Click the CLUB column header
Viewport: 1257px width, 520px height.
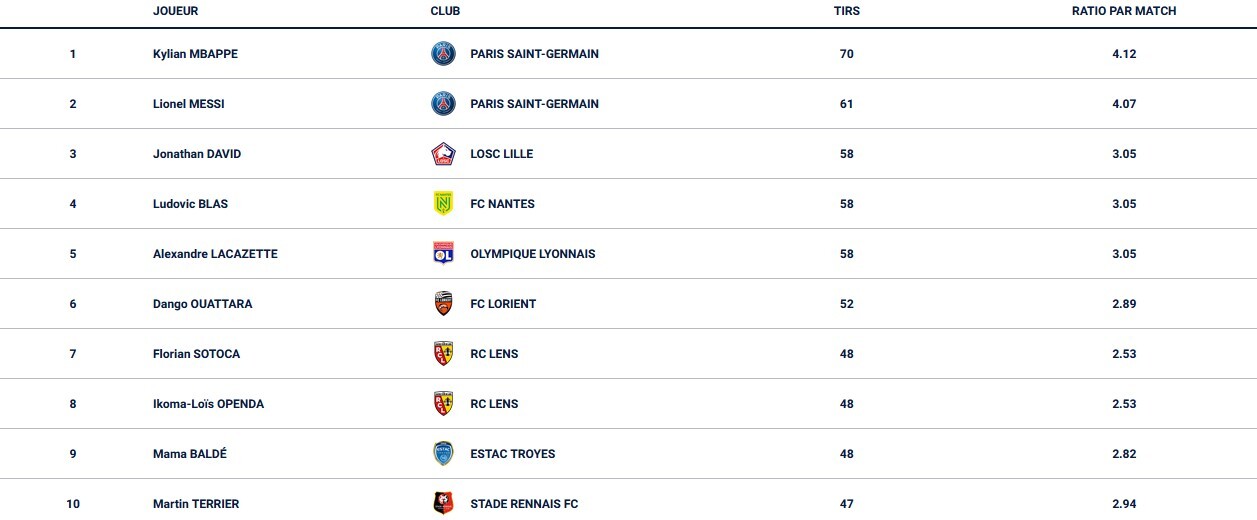445,11
